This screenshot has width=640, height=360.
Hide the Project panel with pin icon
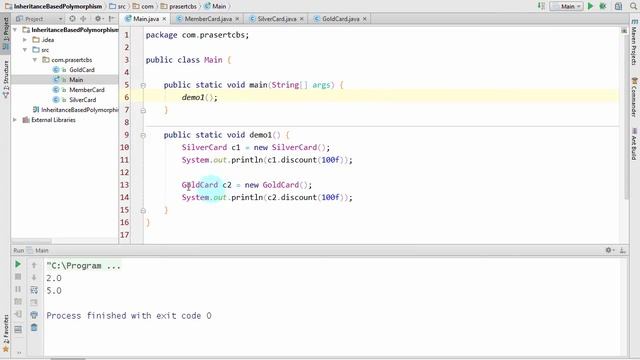click(x=111, y=19)
